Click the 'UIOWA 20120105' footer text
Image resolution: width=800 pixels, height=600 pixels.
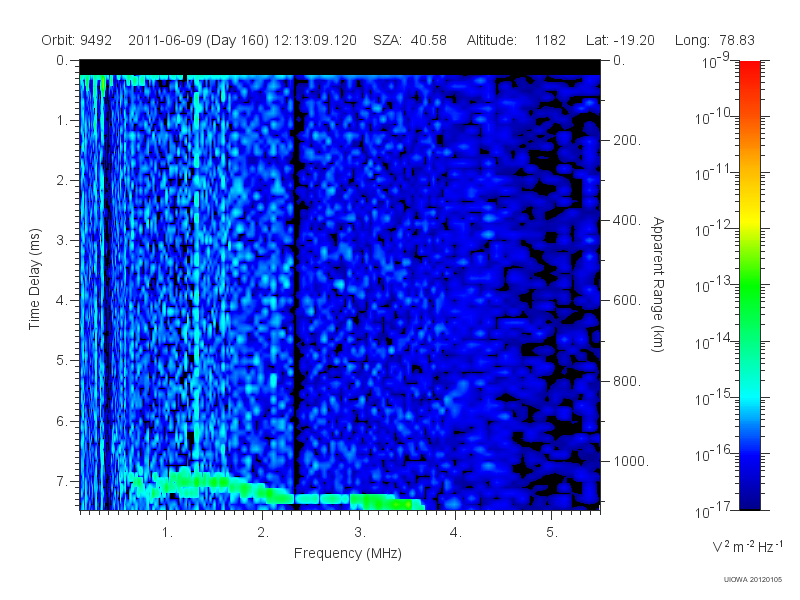753,580
